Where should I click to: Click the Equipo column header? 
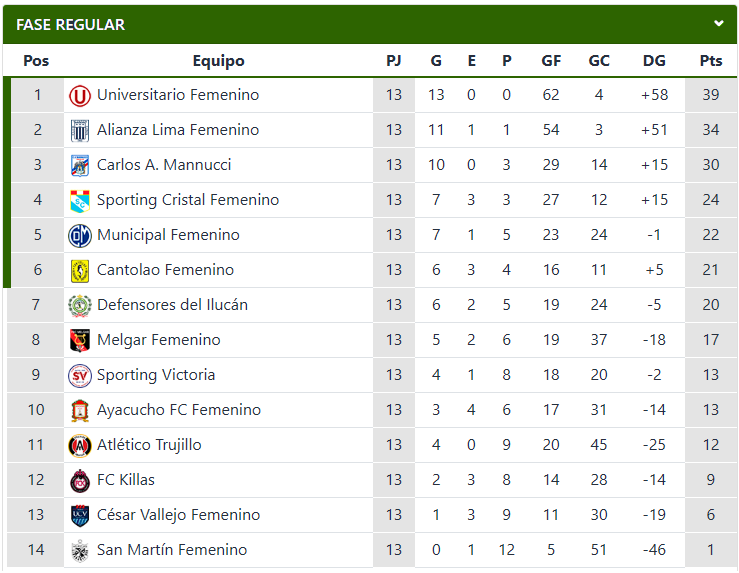pyautogui.click(x=218, y=61)
